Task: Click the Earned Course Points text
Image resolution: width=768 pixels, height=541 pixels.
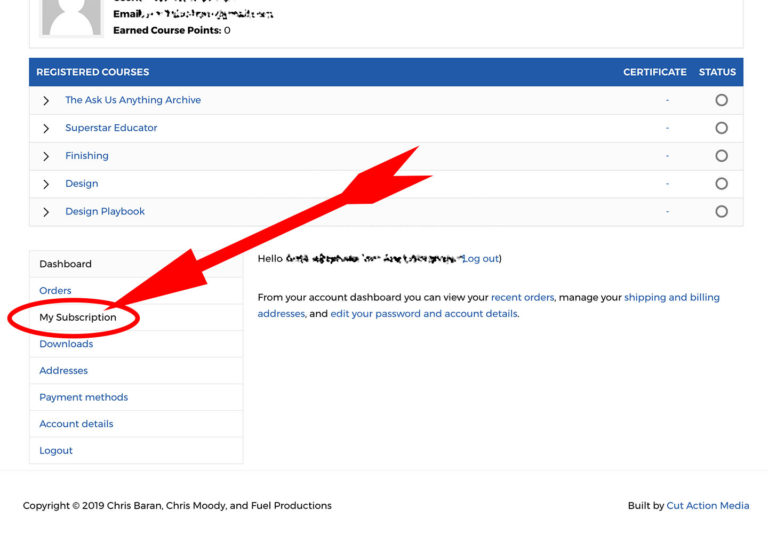Action: pyautogui.click(x=171, y=30)
